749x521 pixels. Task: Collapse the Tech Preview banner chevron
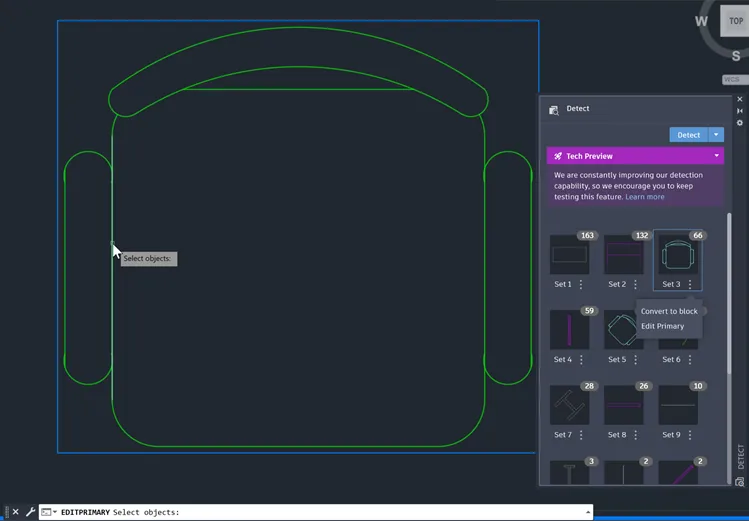(x=717, y=156)
